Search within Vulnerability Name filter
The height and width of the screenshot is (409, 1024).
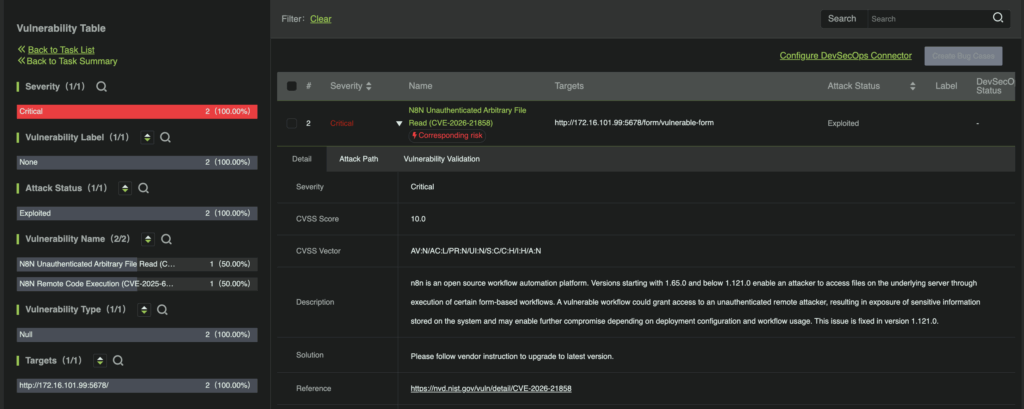click(166, 239)
